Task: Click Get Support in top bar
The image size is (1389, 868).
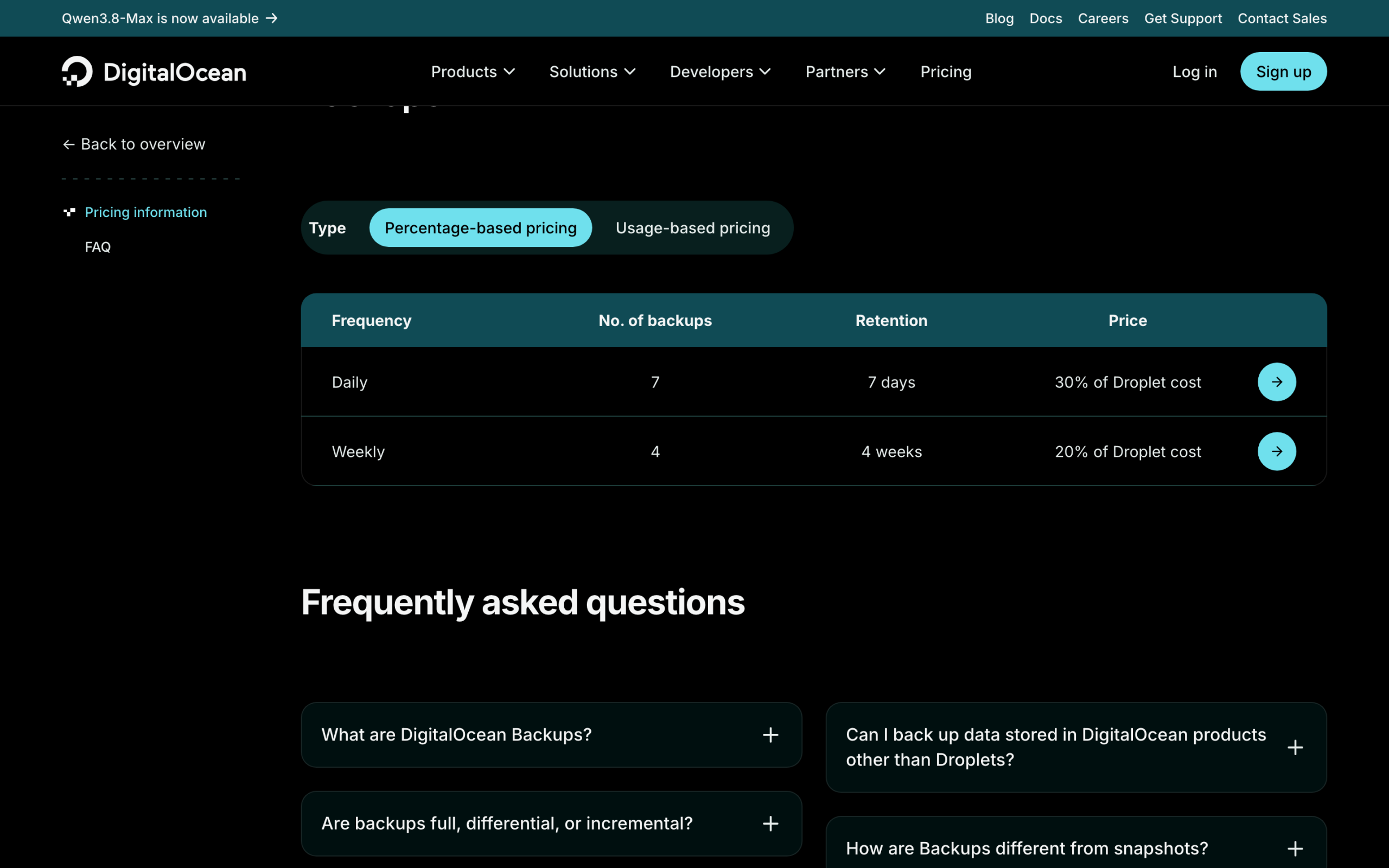Action: [x=1182, y=18]
